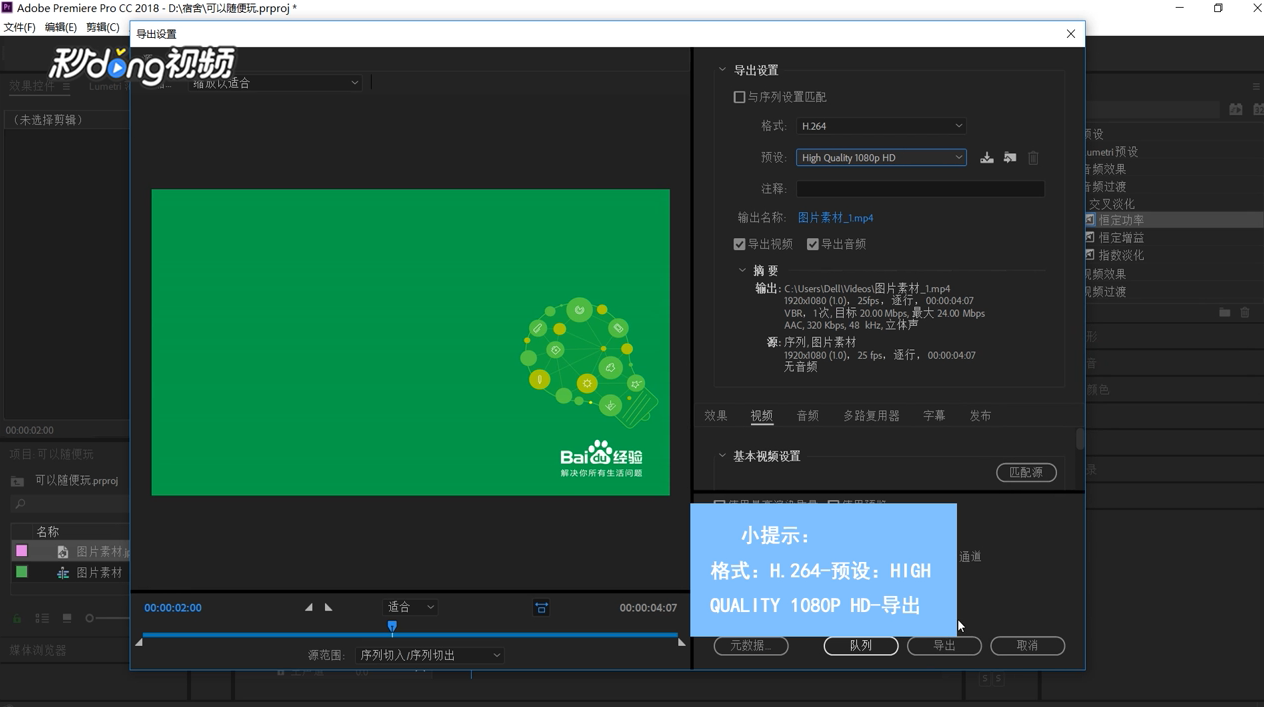Collapse the 摘要 summary section
This screenshot has height=707, width=1264.
[742, 271]
